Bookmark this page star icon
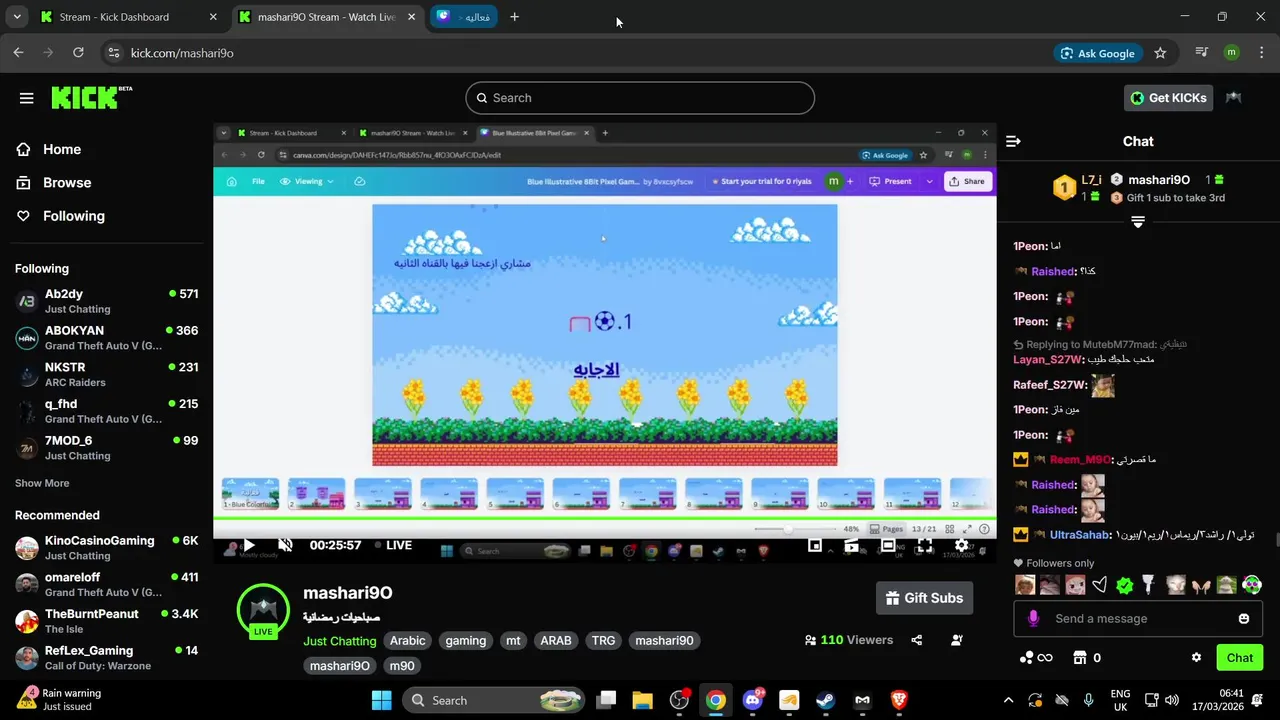Viewport: 1280px width, 720px height. click(x=1160, y=53)
